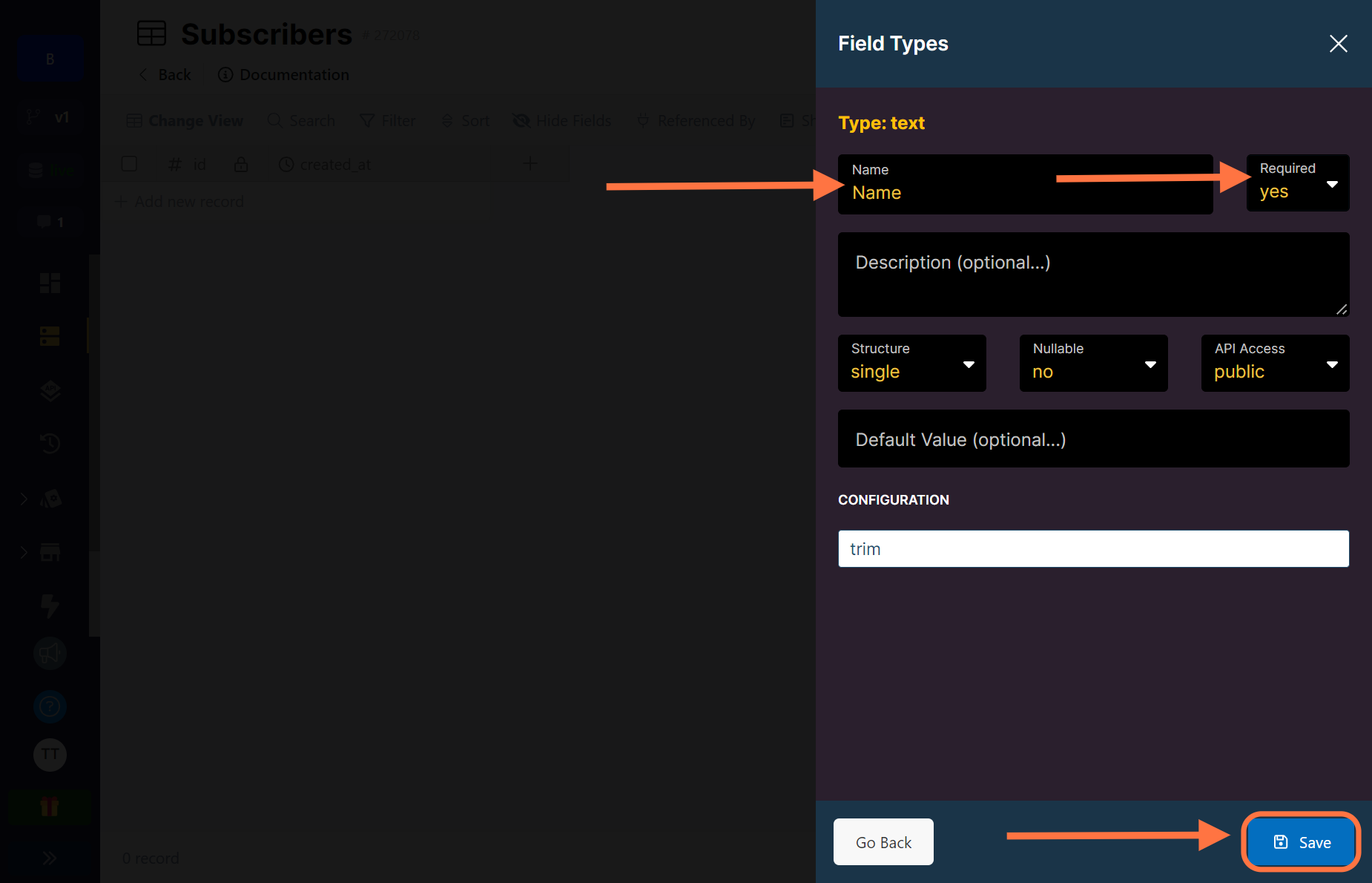The width and height of the screenshot is (1372, 883).
Task: Click the id column header
Action: pos(187,164)
